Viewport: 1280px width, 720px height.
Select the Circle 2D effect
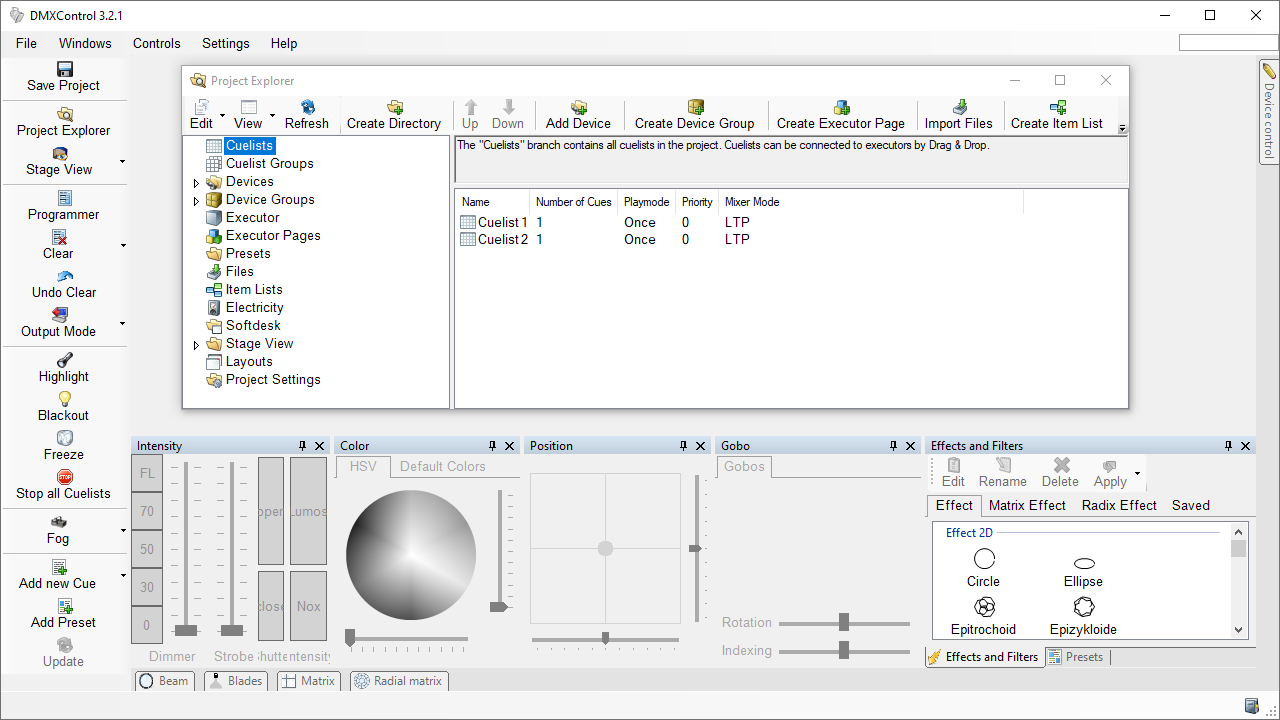pos(984,559)
